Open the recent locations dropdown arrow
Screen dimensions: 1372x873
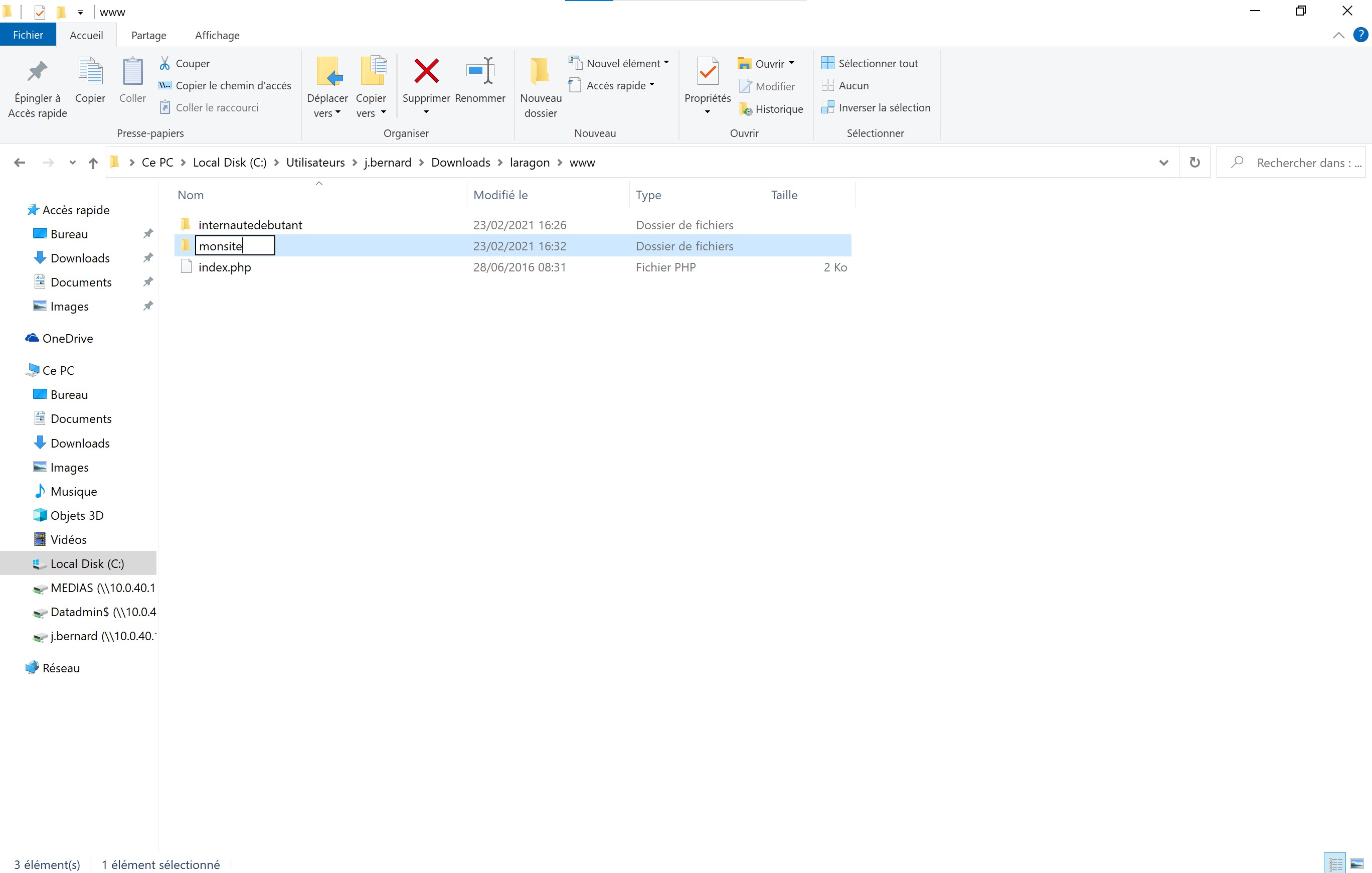(x=72, y=163)
